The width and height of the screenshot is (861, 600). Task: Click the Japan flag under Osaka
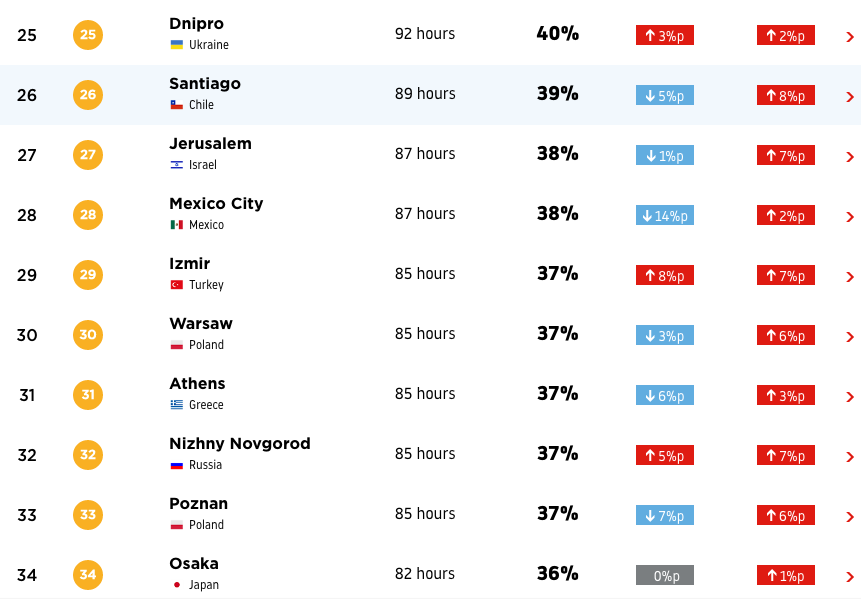point(176,585)
